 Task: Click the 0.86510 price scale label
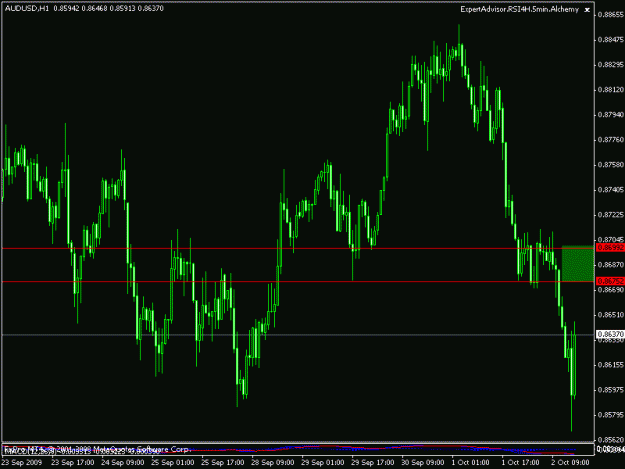[611, 315]
